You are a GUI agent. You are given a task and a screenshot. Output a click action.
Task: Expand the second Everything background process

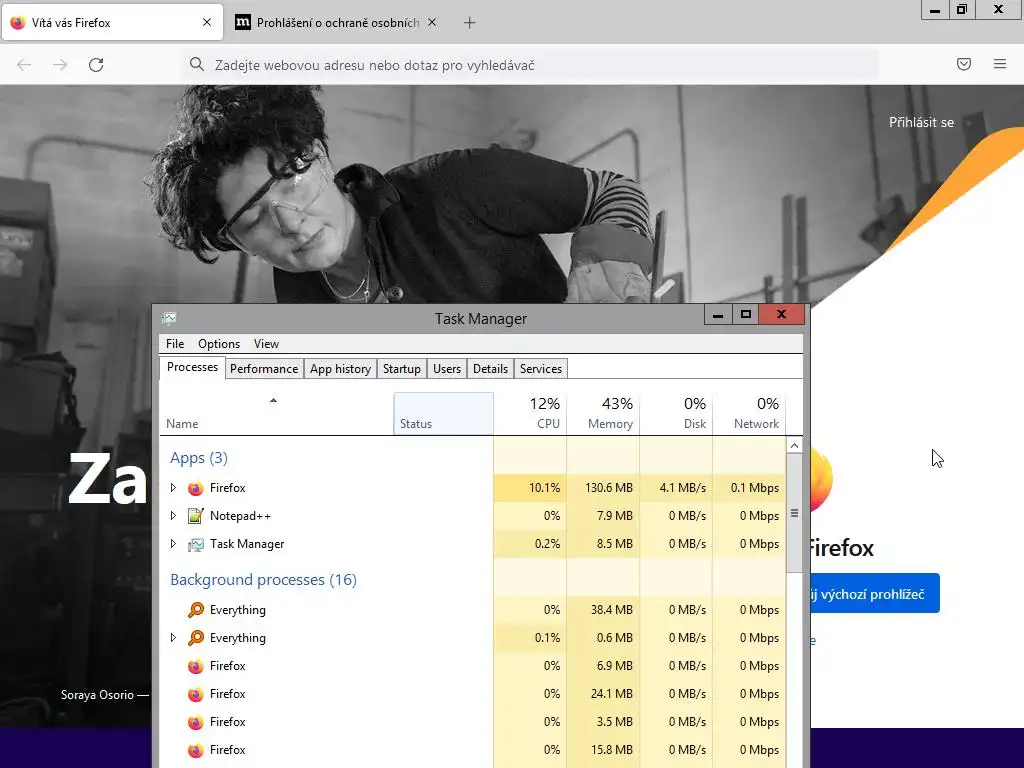click(x=173, y=638)
